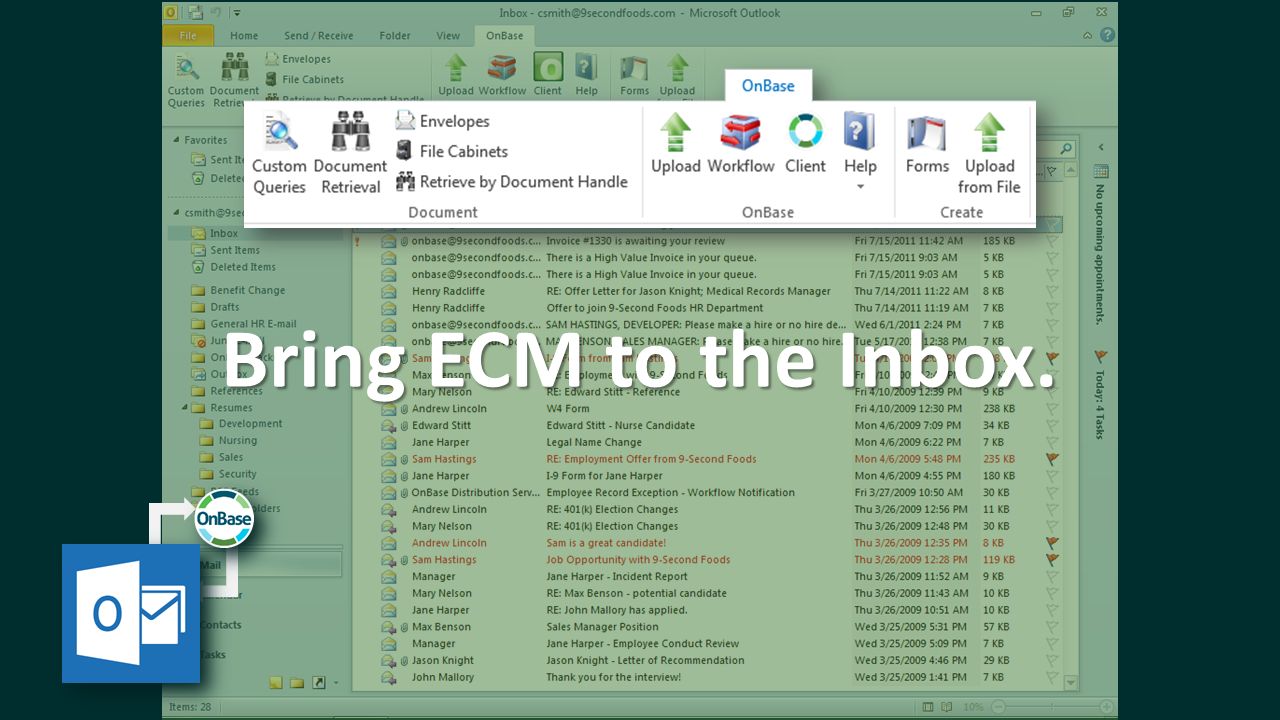Click Retrieve by Document Handle in magnified callout
1280x720 pixels.
[x=511, y=181]
